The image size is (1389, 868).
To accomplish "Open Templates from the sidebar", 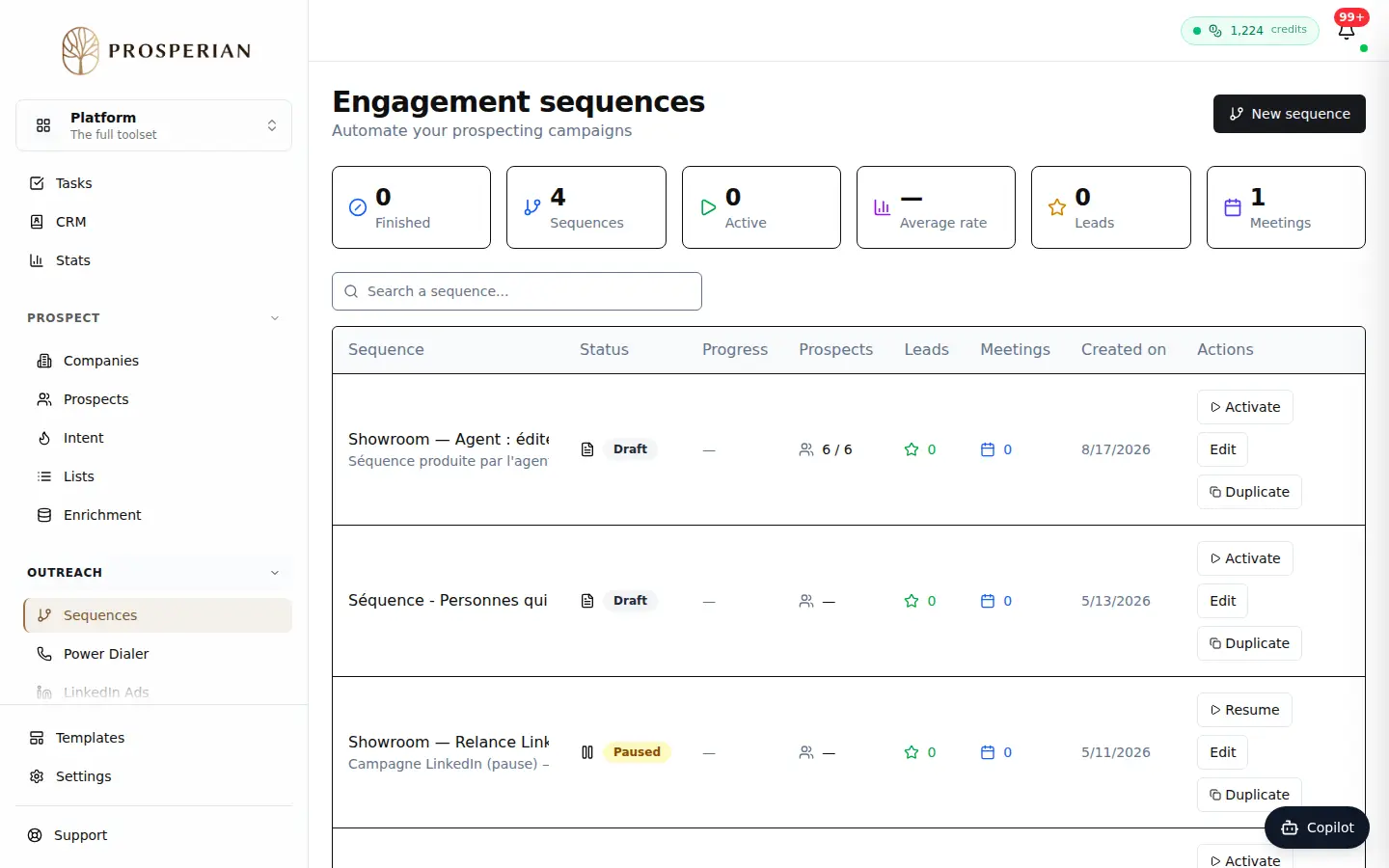I will tap(153, 738).
